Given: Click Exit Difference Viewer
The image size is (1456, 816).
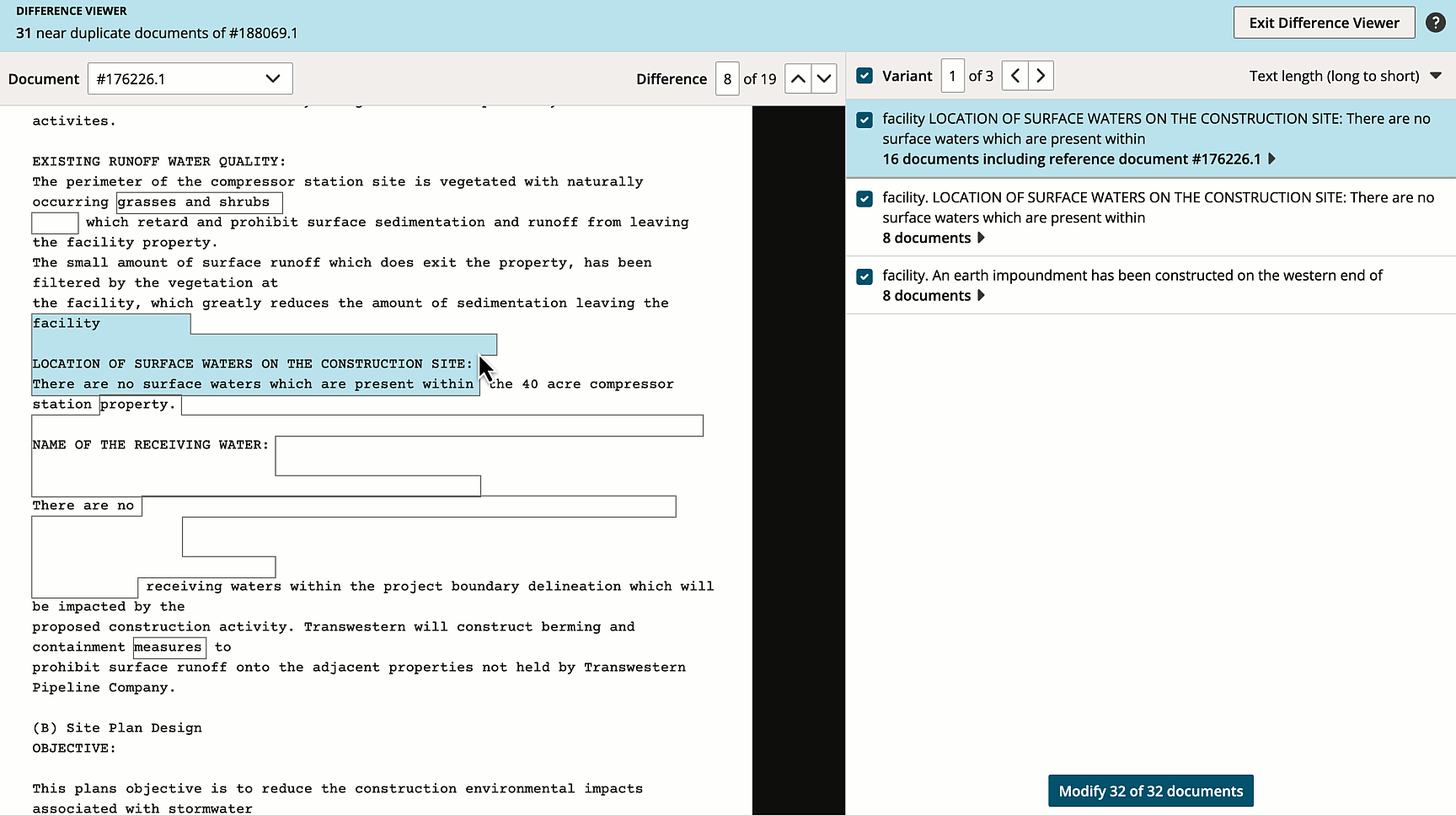Looking at the screenshot, I should coord(1324,22).
